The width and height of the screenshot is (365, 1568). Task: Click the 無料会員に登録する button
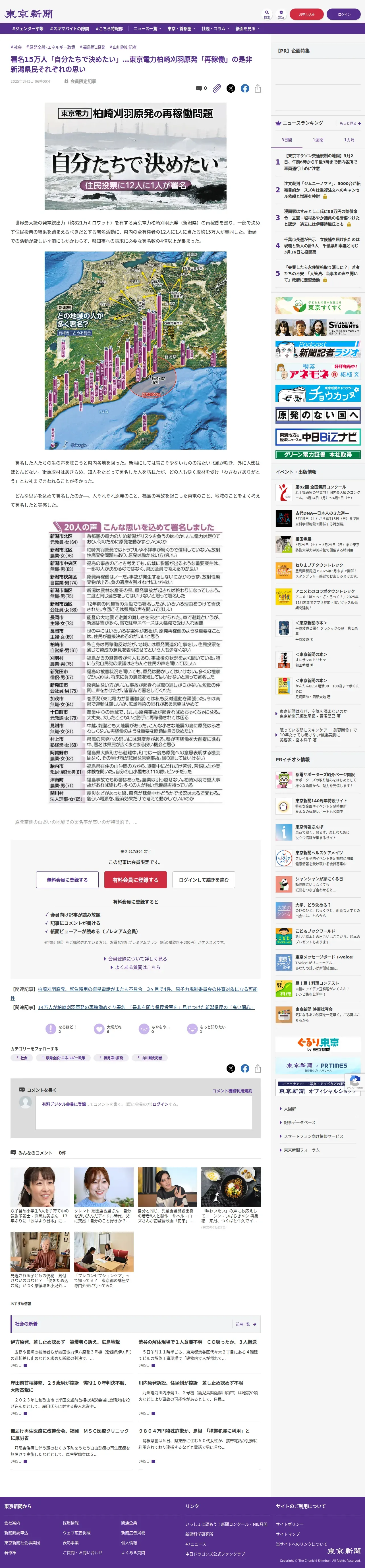point(67,879)
